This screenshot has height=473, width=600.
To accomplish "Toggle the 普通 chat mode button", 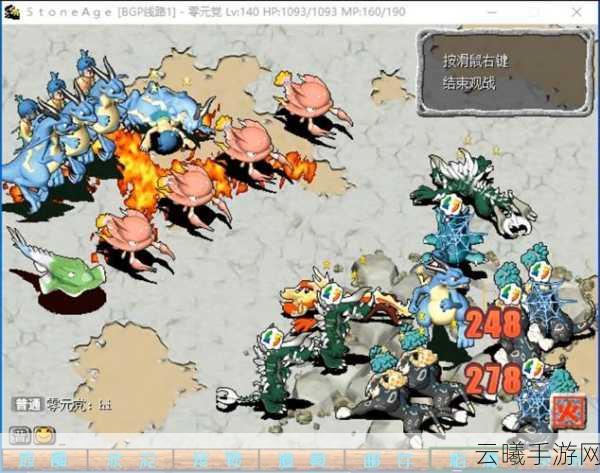I will (28, 404).
